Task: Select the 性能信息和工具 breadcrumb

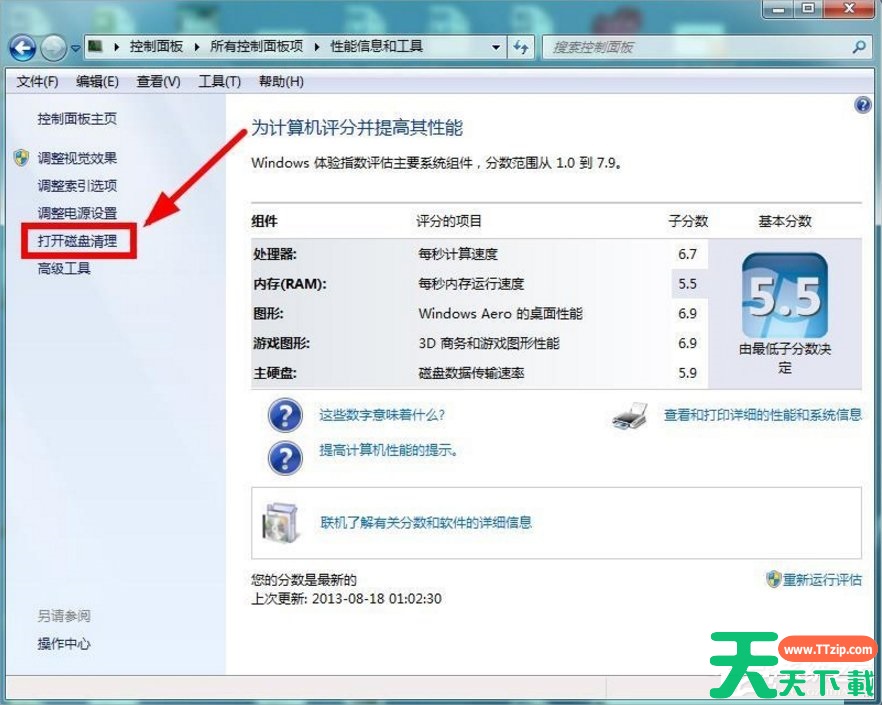Action: click(376, 46)
